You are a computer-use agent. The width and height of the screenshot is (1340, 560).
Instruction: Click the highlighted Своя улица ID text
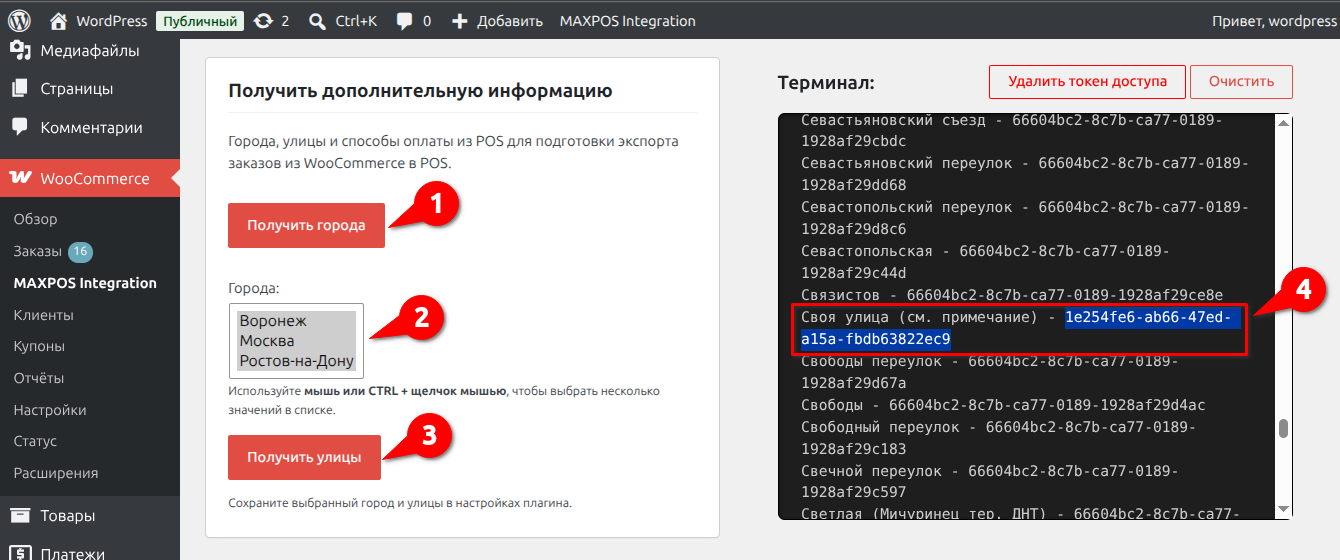(x=1020, y=329)
